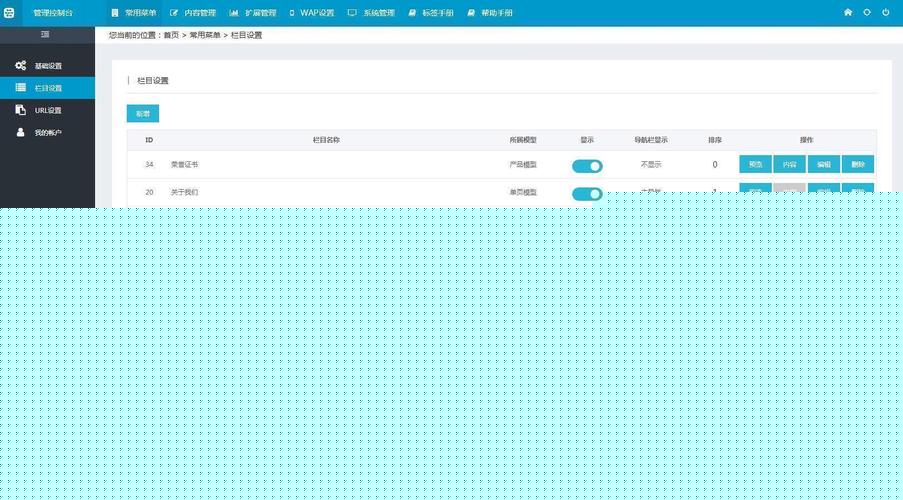903x500 pixels.
Task: Click 首页 in the breadcrumb
Action: 171,35
